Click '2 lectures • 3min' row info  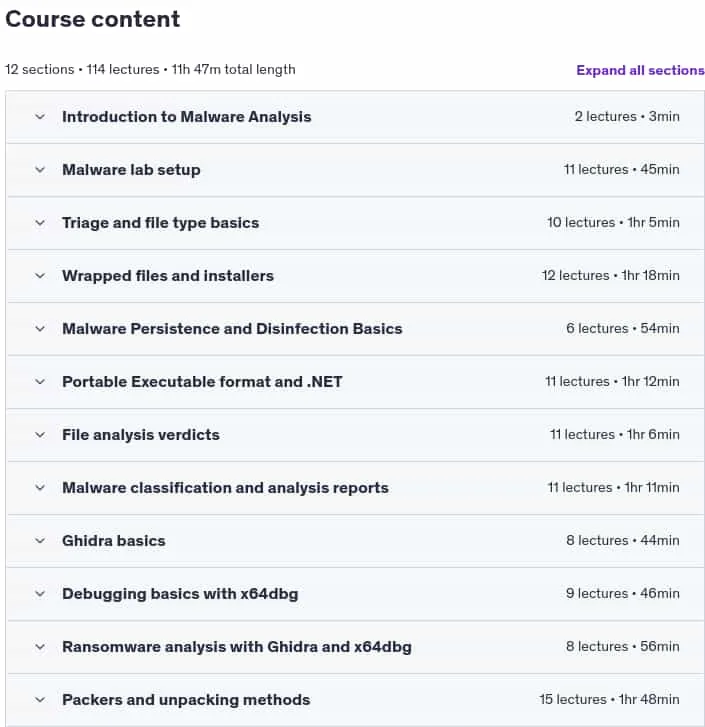(627, 116)
